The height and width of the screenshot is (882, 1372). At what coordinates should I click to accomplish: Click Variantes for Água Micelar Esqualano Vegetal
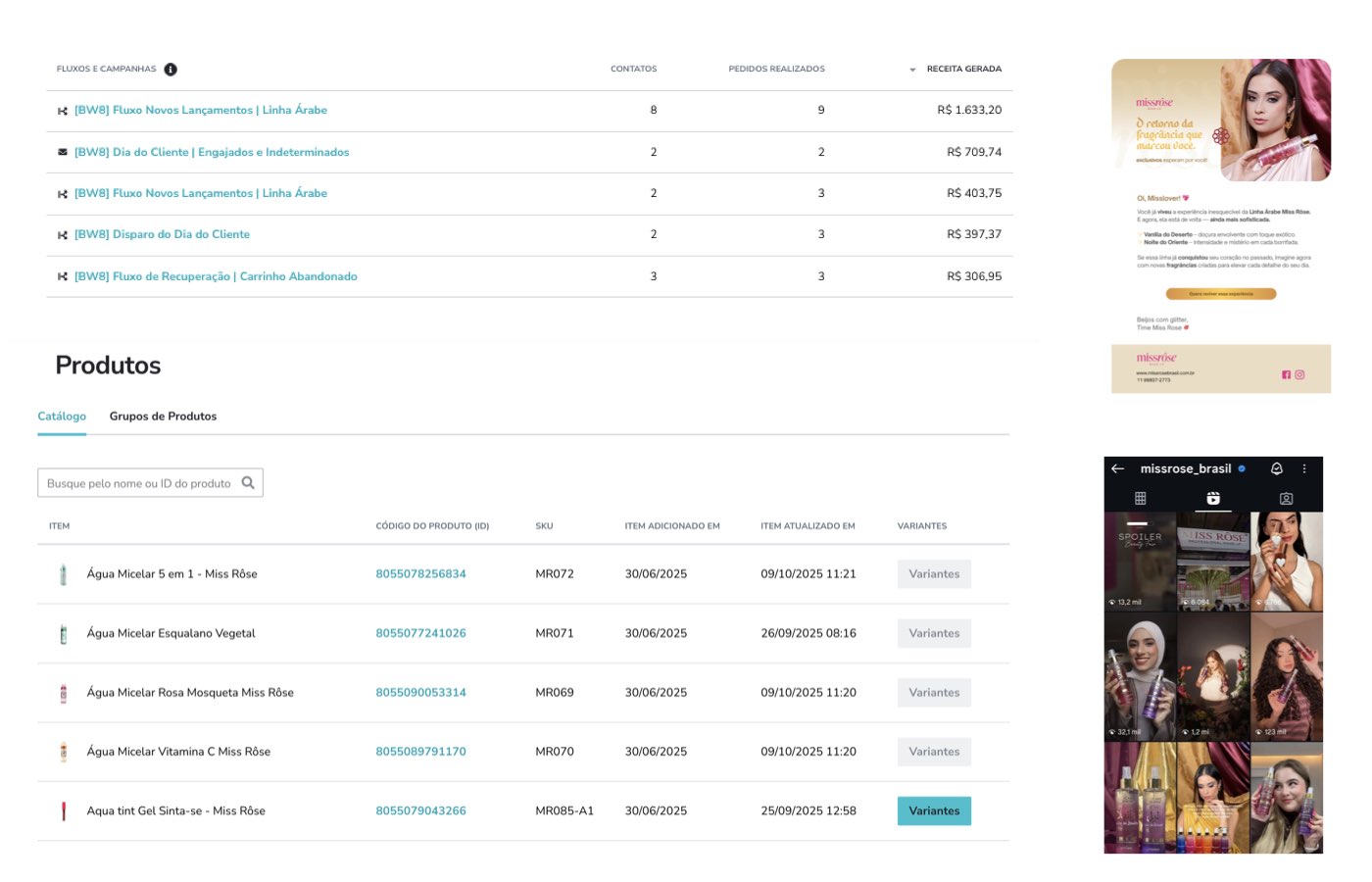[x=934, y=634]
